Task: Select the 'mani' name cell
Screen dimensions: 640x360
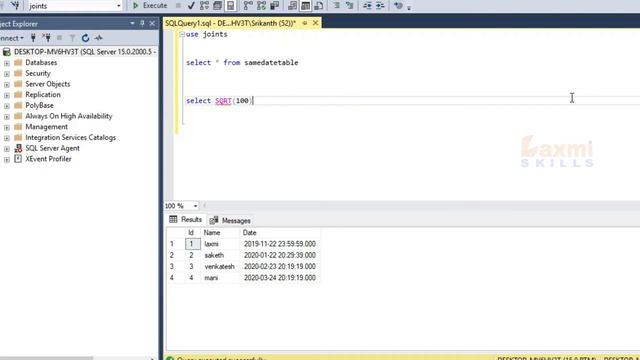Action: click(x=220, y=278)
